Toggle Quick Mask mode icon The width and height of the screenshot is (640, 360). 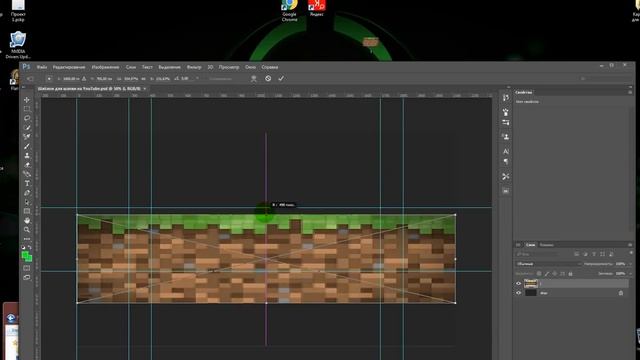tap(27, 268)
